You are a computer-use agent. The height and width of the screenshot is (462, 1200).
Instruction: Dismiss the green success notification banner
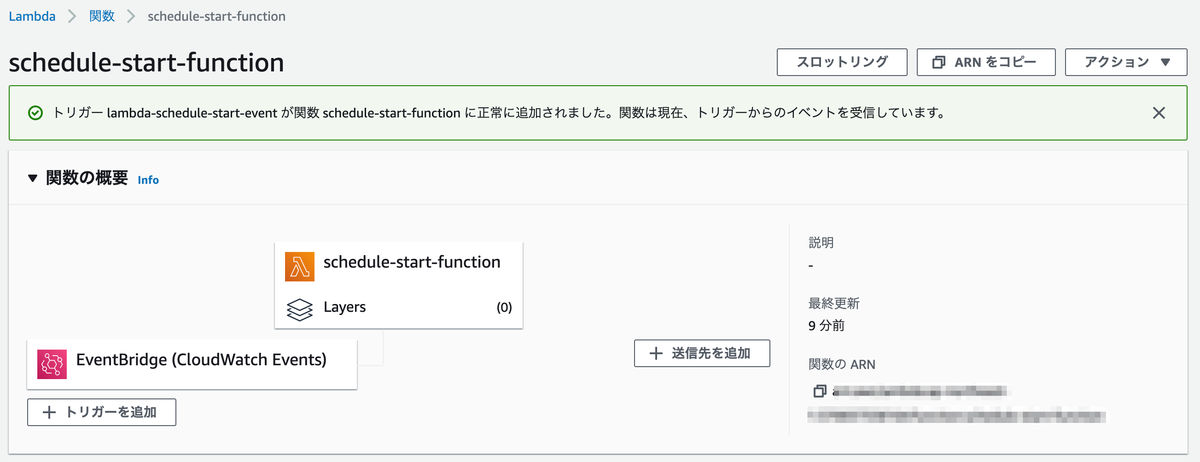1159,113
